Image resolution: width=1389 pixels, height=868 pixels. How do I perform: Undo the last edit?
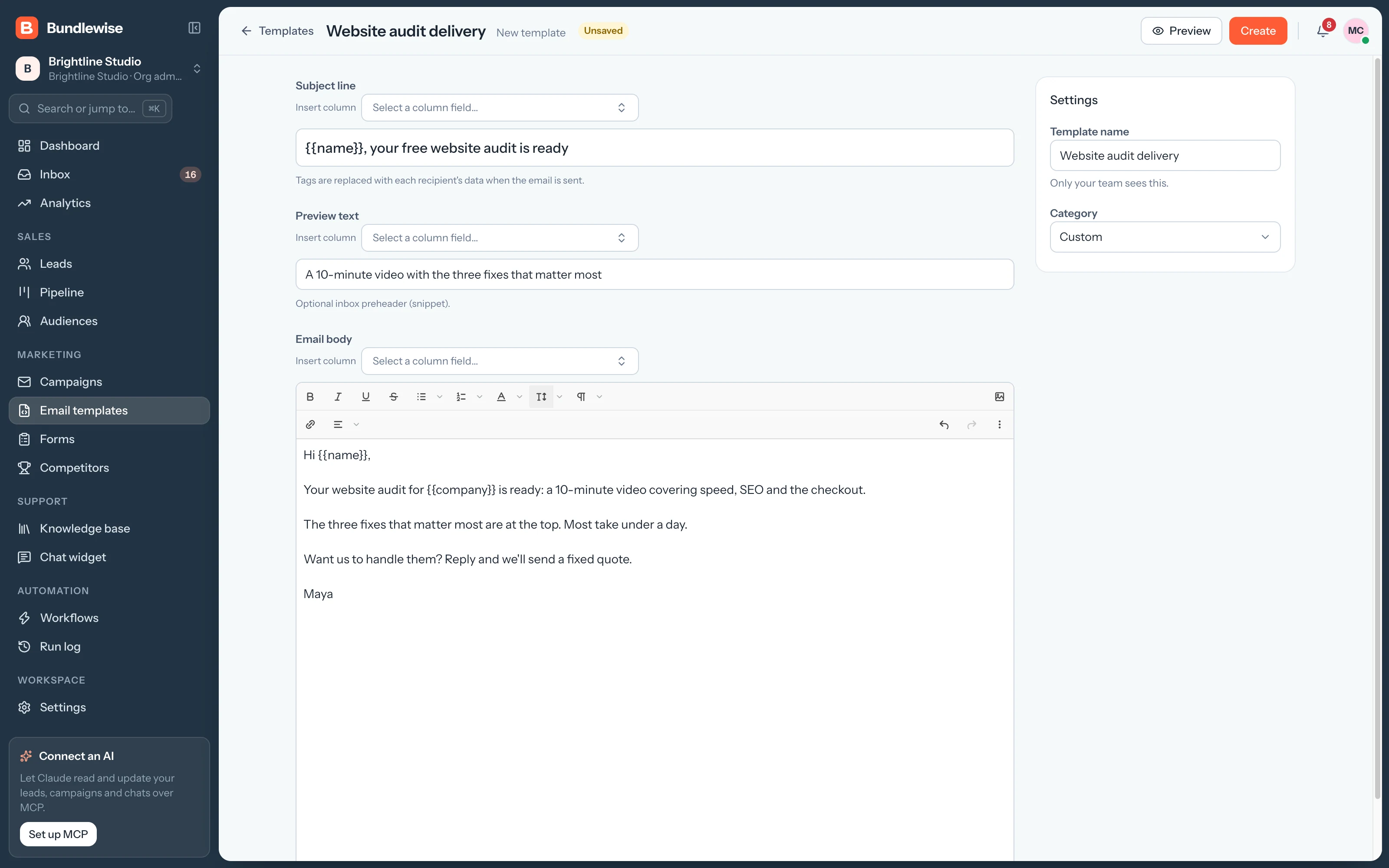coord(944,425)
